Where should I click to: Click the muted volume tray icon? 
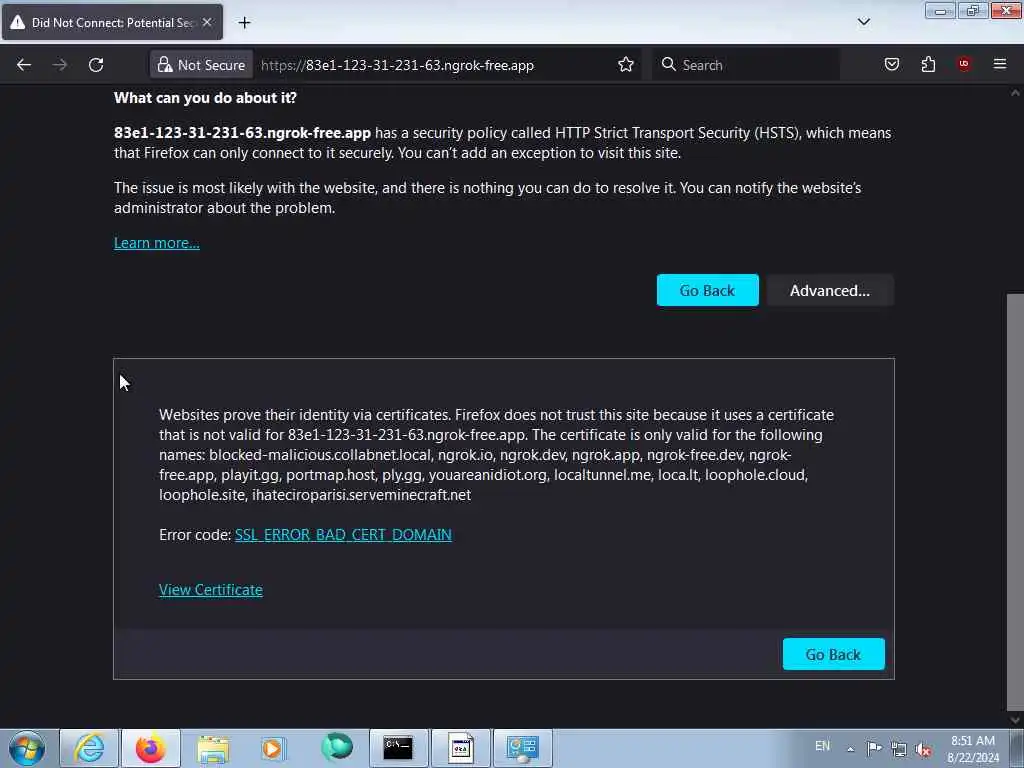coord(923,749)
